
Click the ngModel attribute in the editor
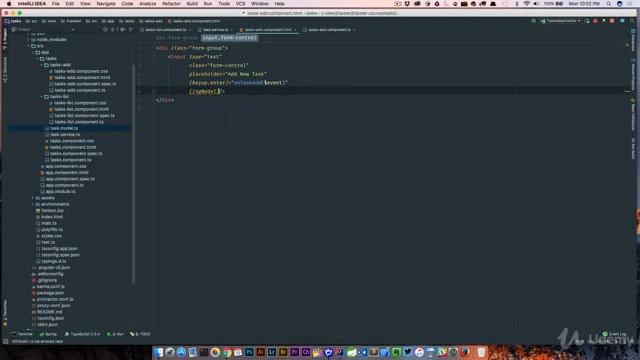click(205, 91)
